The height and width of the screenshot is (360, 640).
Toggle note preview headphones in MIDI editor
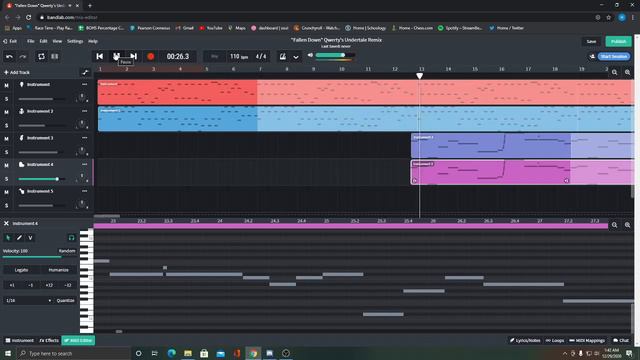coord(71,238)
